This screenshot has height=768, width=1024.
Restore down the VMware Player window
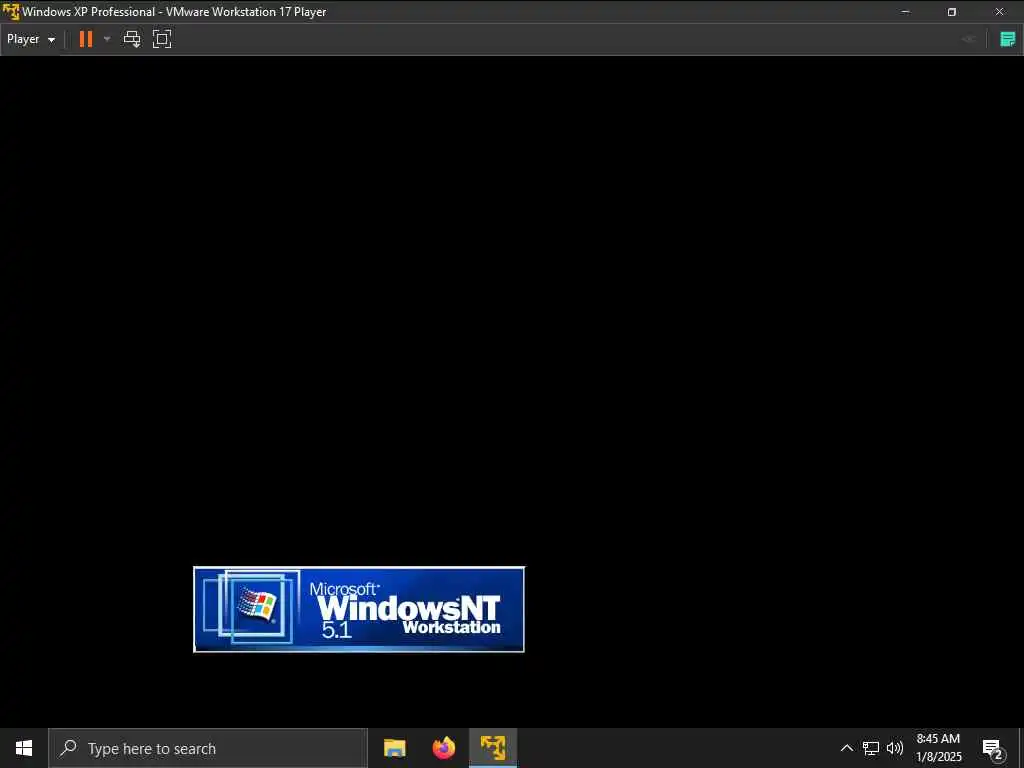tap(952, 12)
